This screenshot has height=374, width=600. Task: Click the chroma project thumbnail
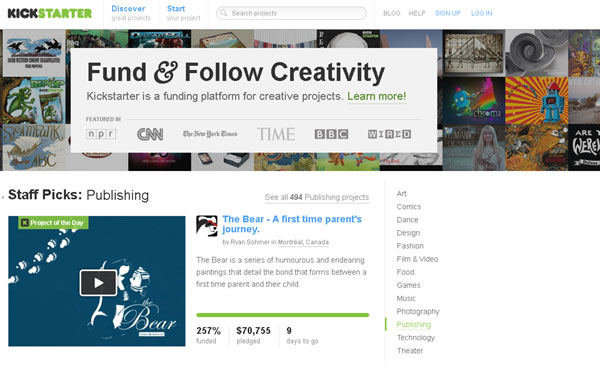pos(474,100)
